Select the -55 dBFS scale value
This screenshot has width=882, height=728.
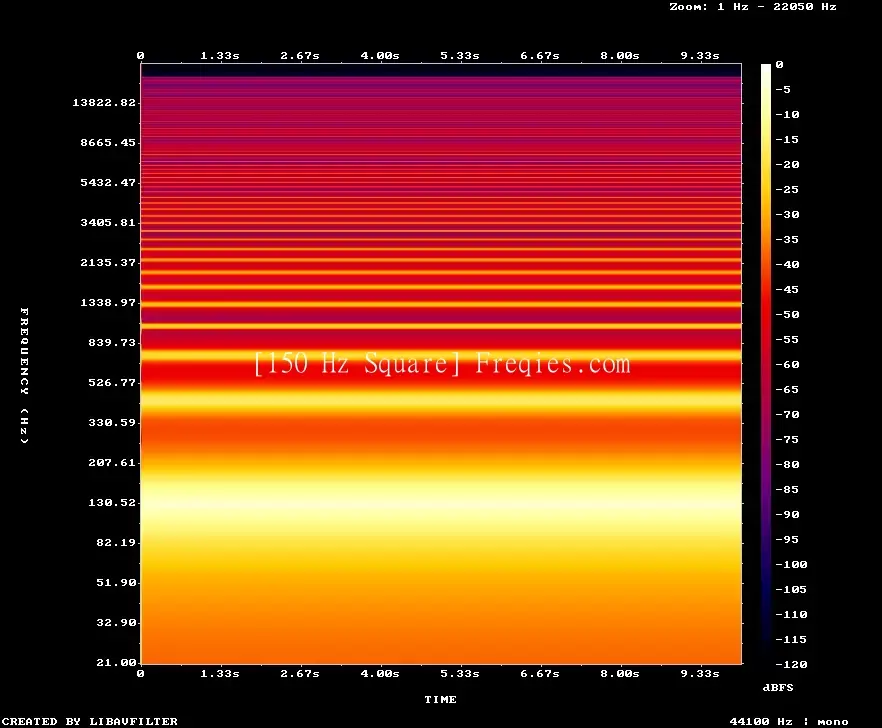click(x=787, y=339)
